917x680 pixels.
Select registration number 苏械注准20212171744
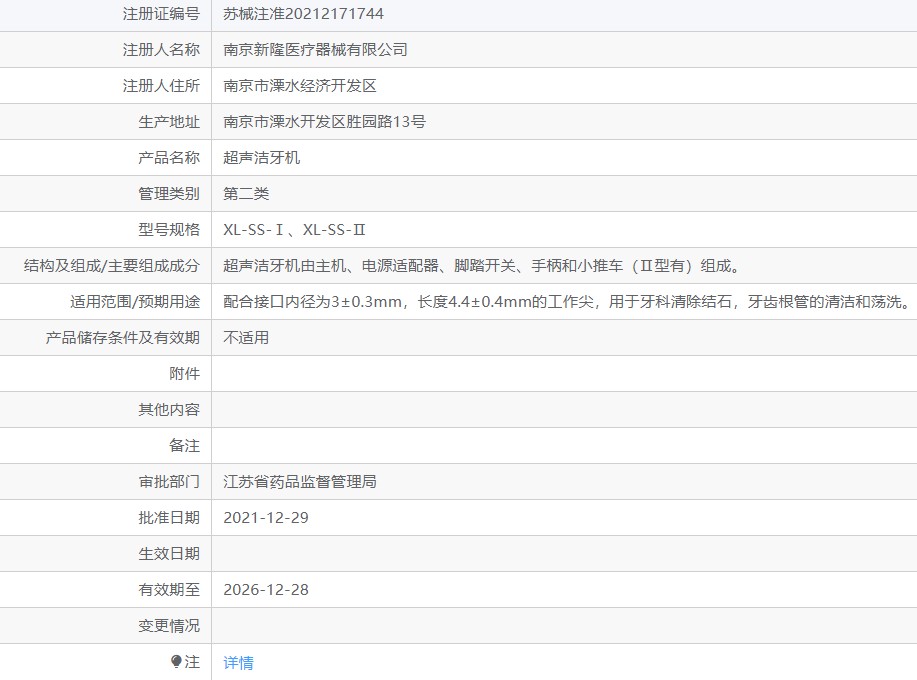pyautogui.click(x=303, y=14)
